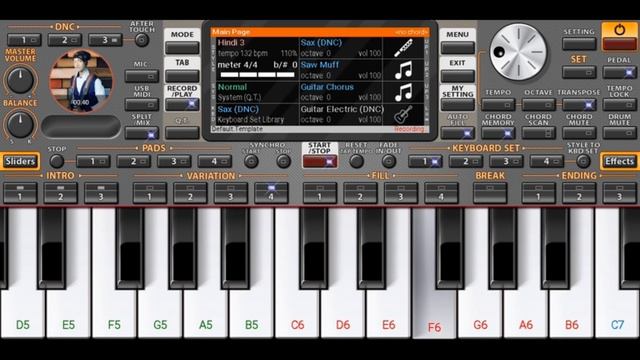Click the Reset Tap Tempo round button

356,161
